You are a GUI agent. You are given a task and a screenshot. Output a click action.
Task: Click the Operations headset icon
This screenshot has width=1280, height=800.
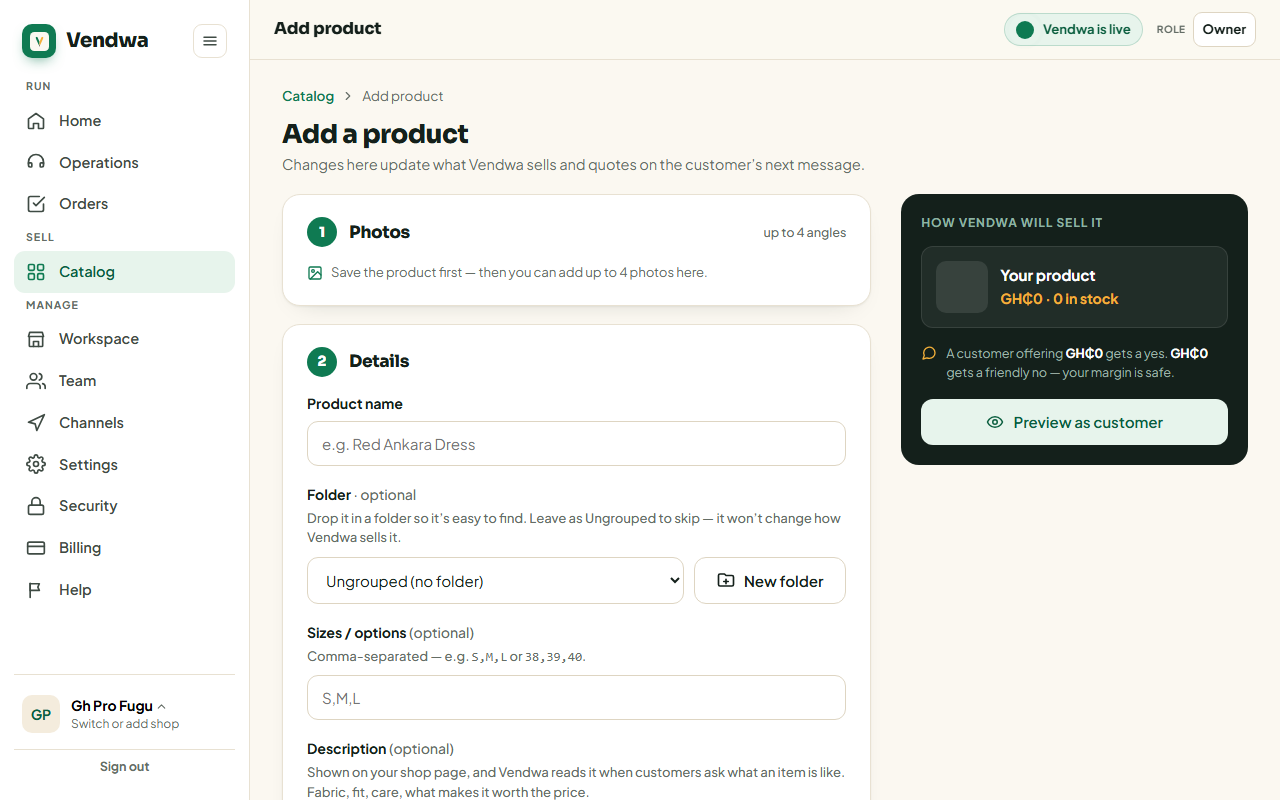36,163
